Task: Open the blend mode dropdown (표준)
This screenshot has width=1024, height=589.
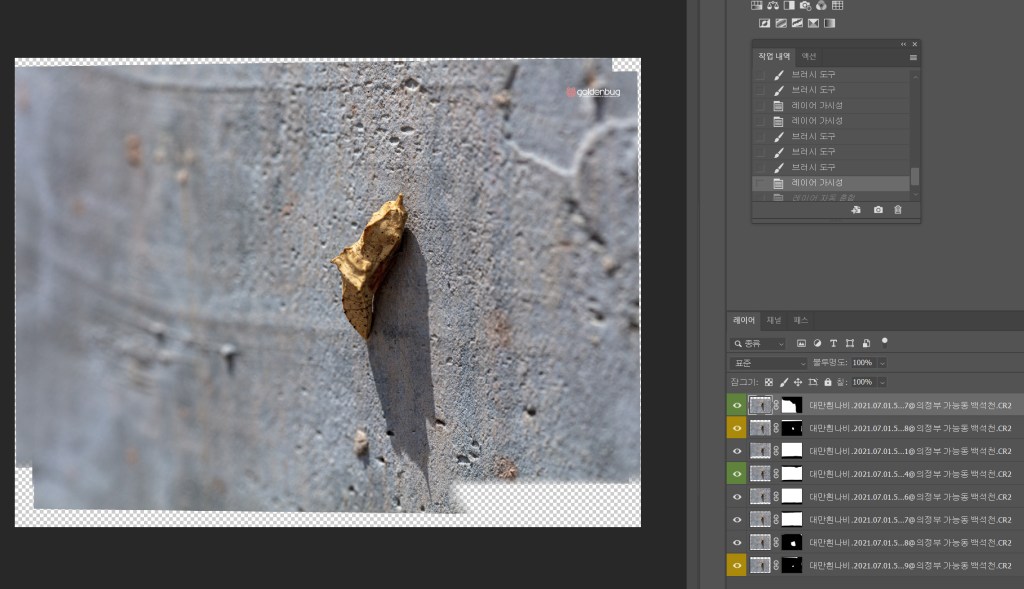Action: pos(768,363)
